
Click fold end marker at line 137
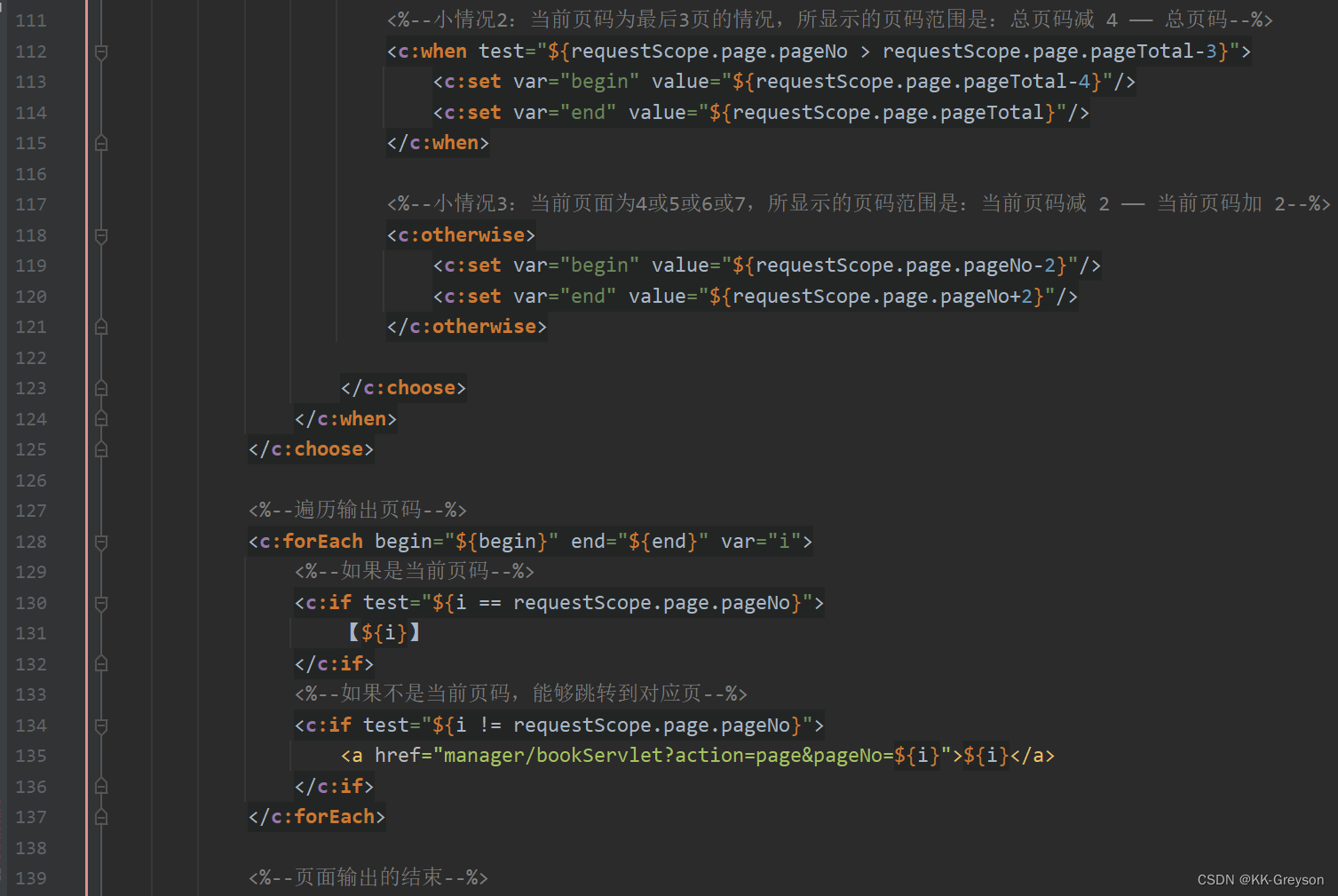tap(101, 817)
